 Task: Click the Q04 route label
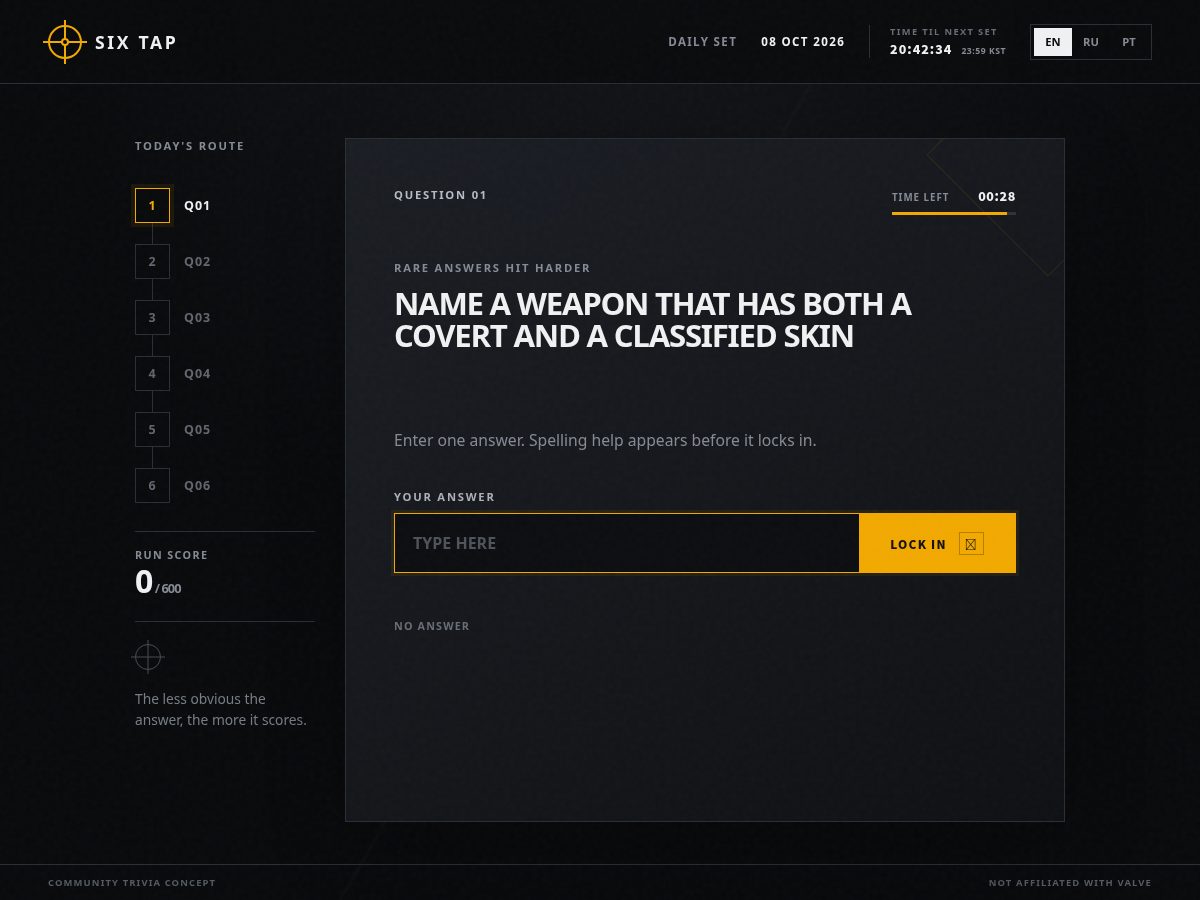(x=197, y=373)
